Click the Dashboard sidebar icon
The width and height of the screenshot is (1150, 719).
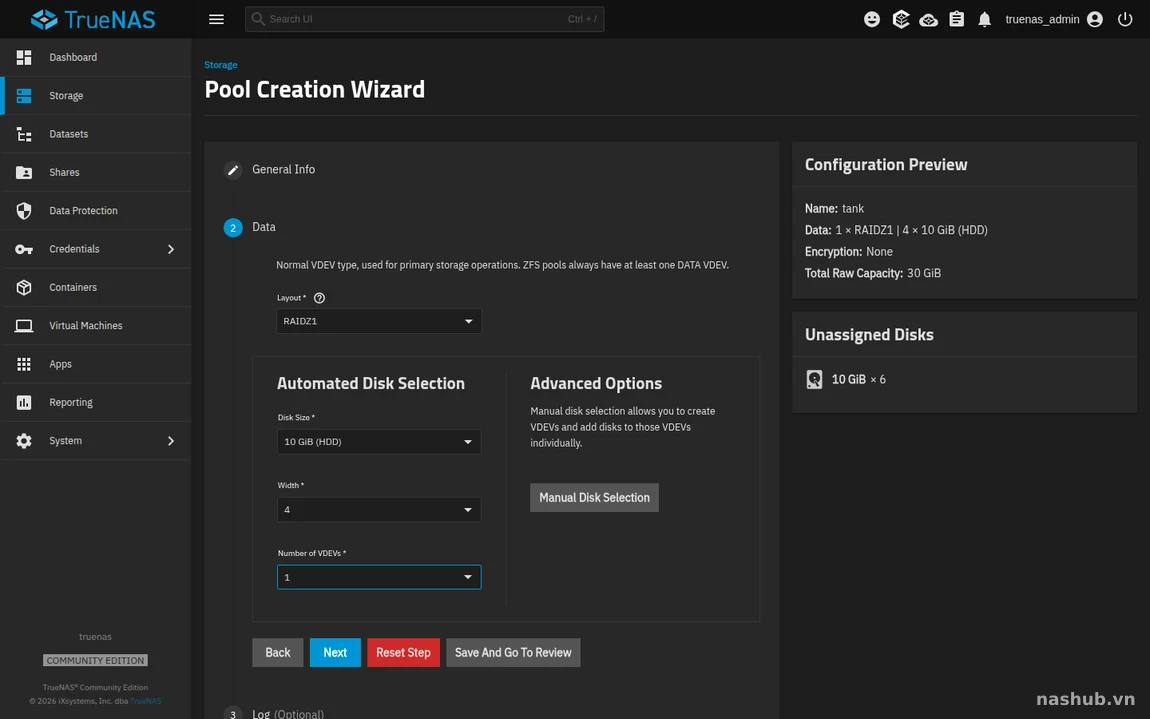pos(24,57)
